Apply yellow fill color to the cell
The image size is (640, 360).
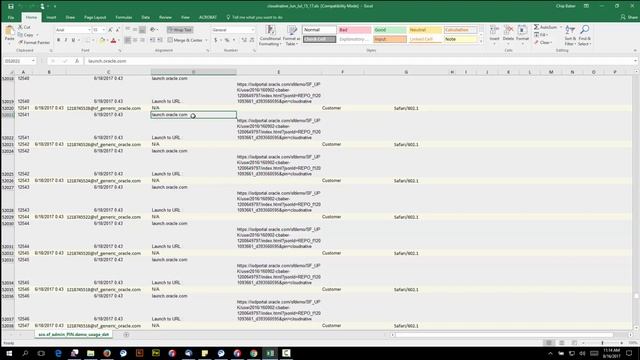point(102,40)
